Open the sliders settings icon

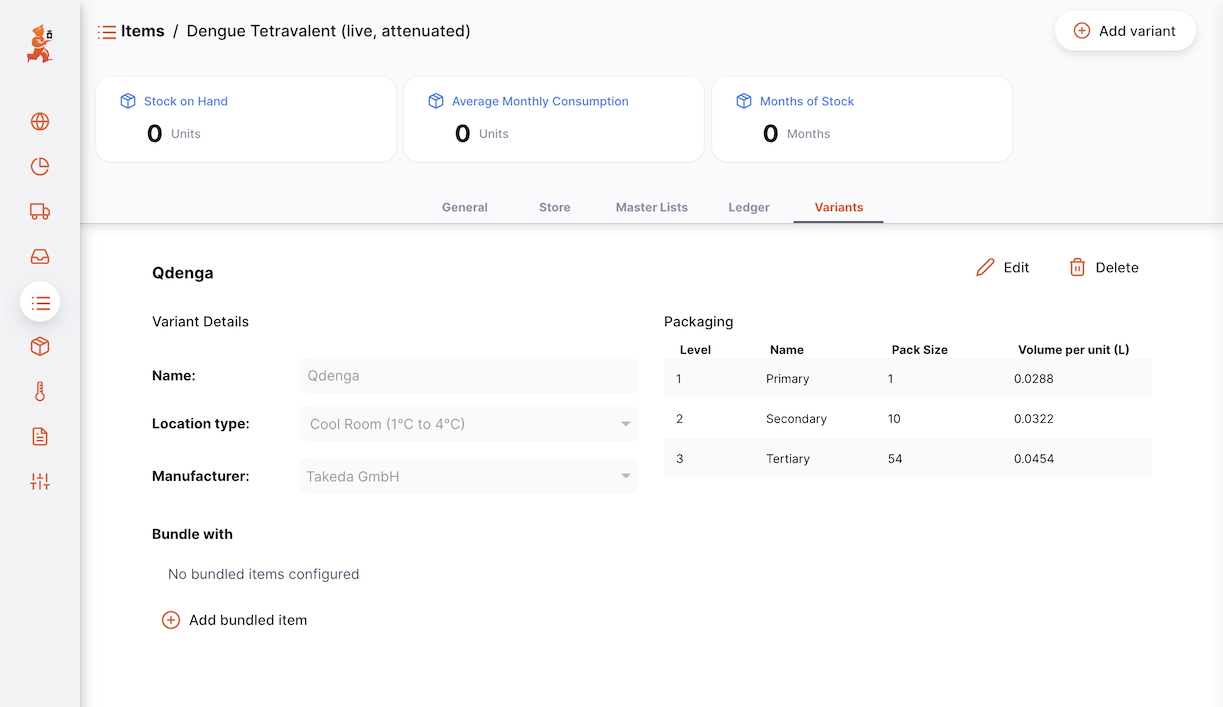[40, 482]
